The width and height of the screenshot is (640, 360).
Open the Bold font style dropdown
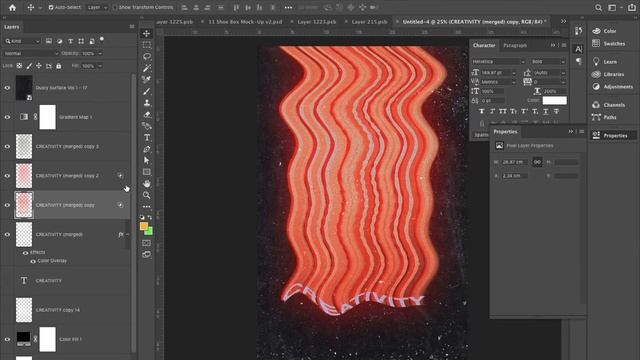[548, 62]
